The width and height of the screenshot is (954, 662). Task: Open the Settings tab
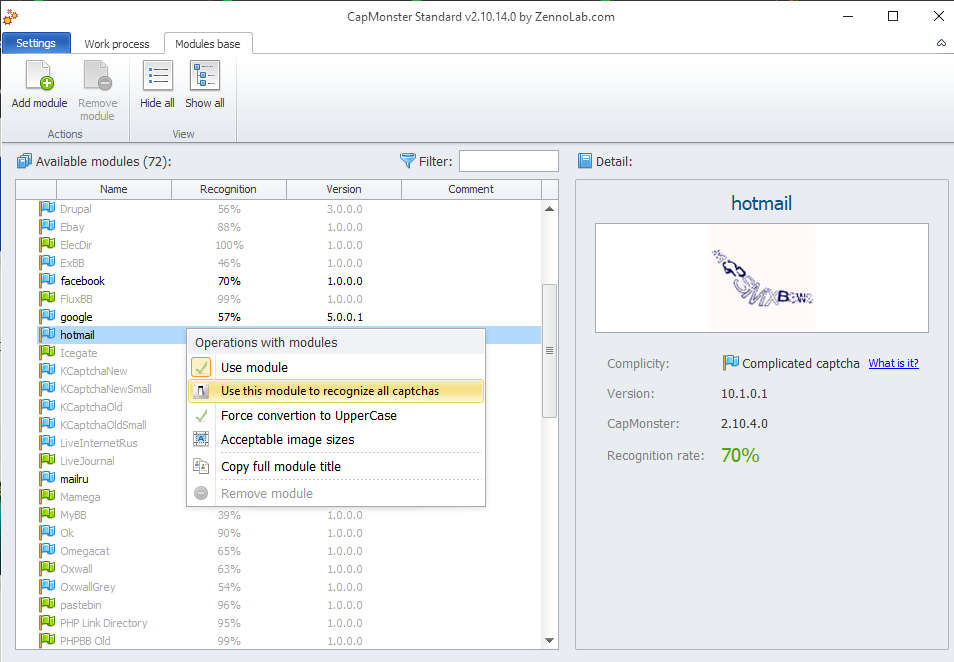pyautogui.click(x=36, y=43)
